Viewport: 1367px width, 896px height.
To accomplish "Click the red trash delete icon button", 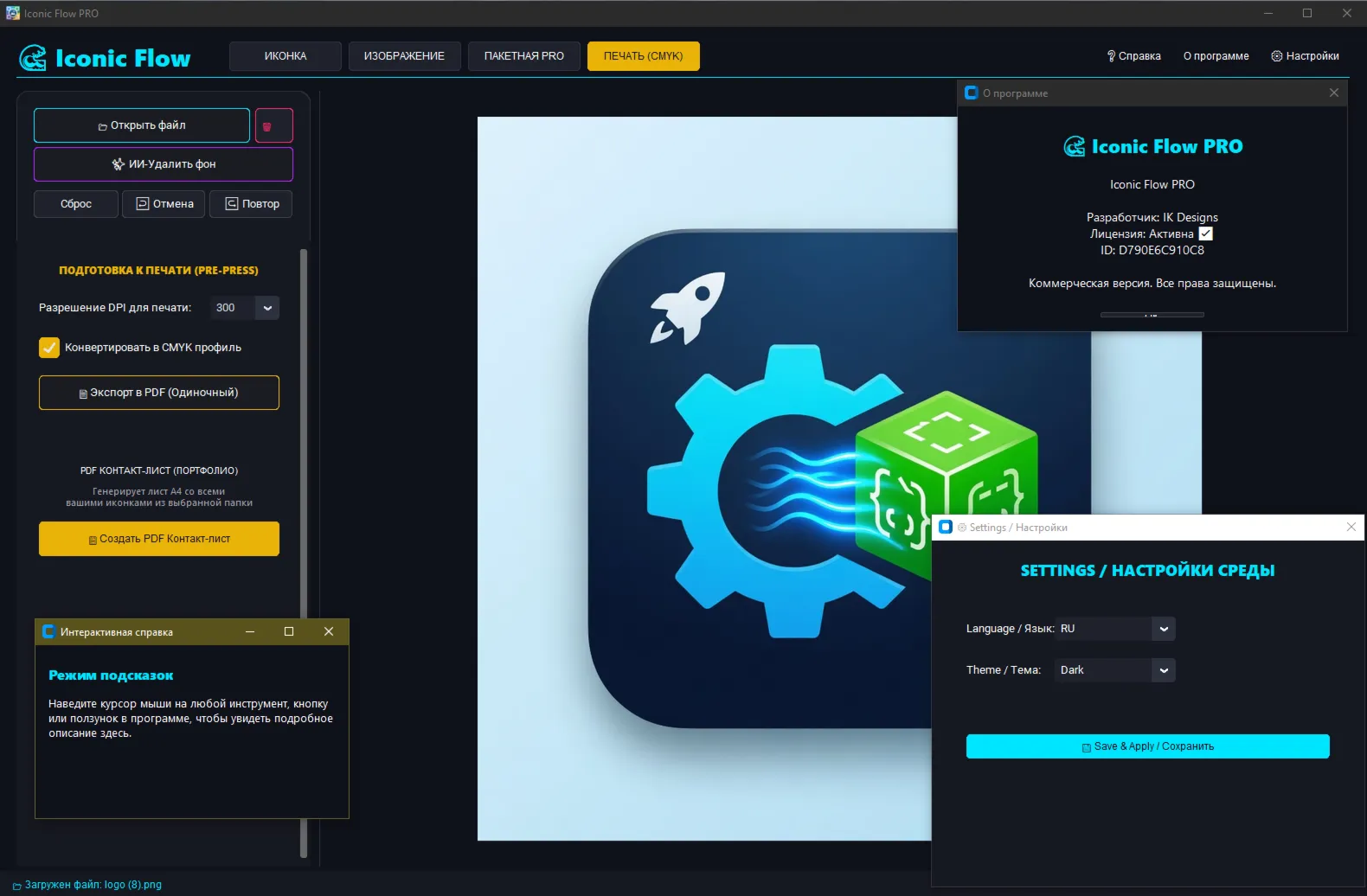I will point(273,125).
